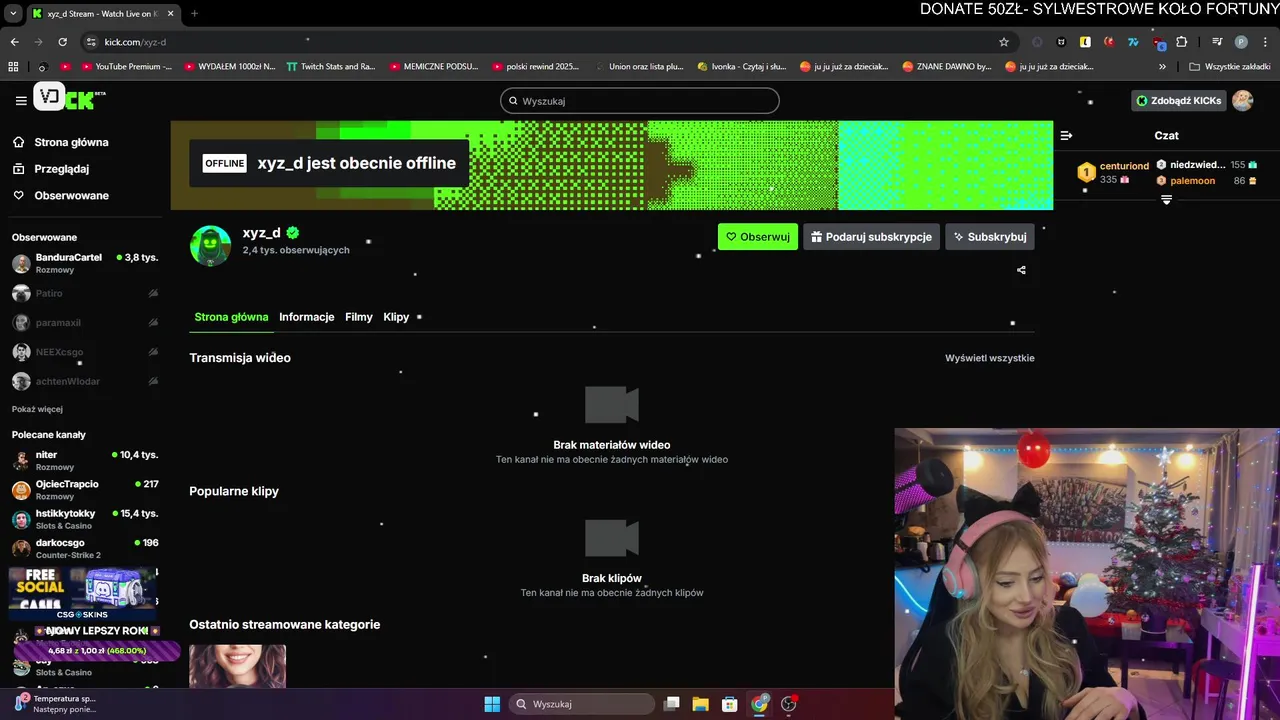
Task: Click the Subskrybuj button
Action: click(x=989, y=237)
